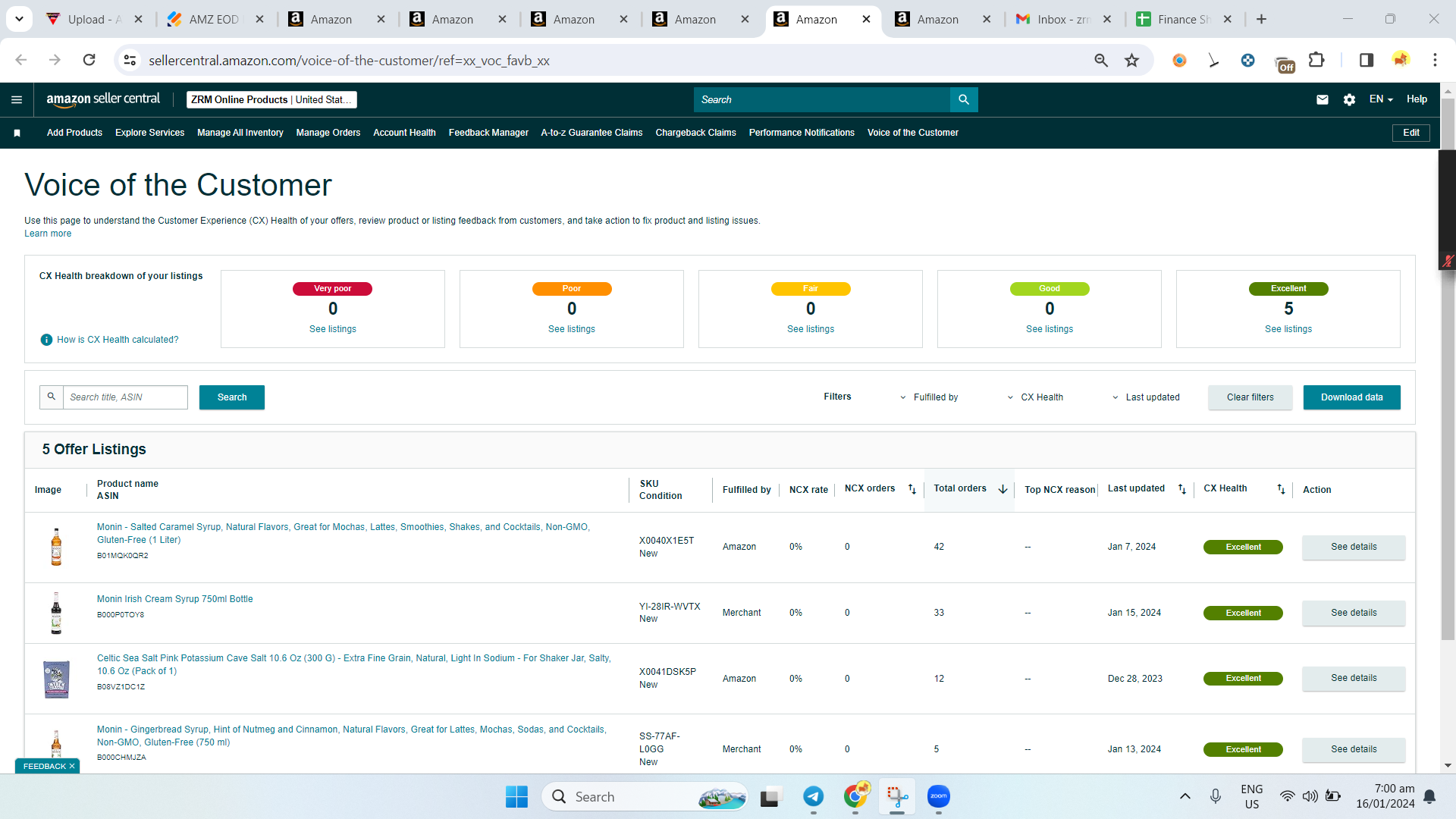The width and height of the screenshot is (1456, 819).
Task: Click the page vertical scrollbar
Action: coord(1448,369)
